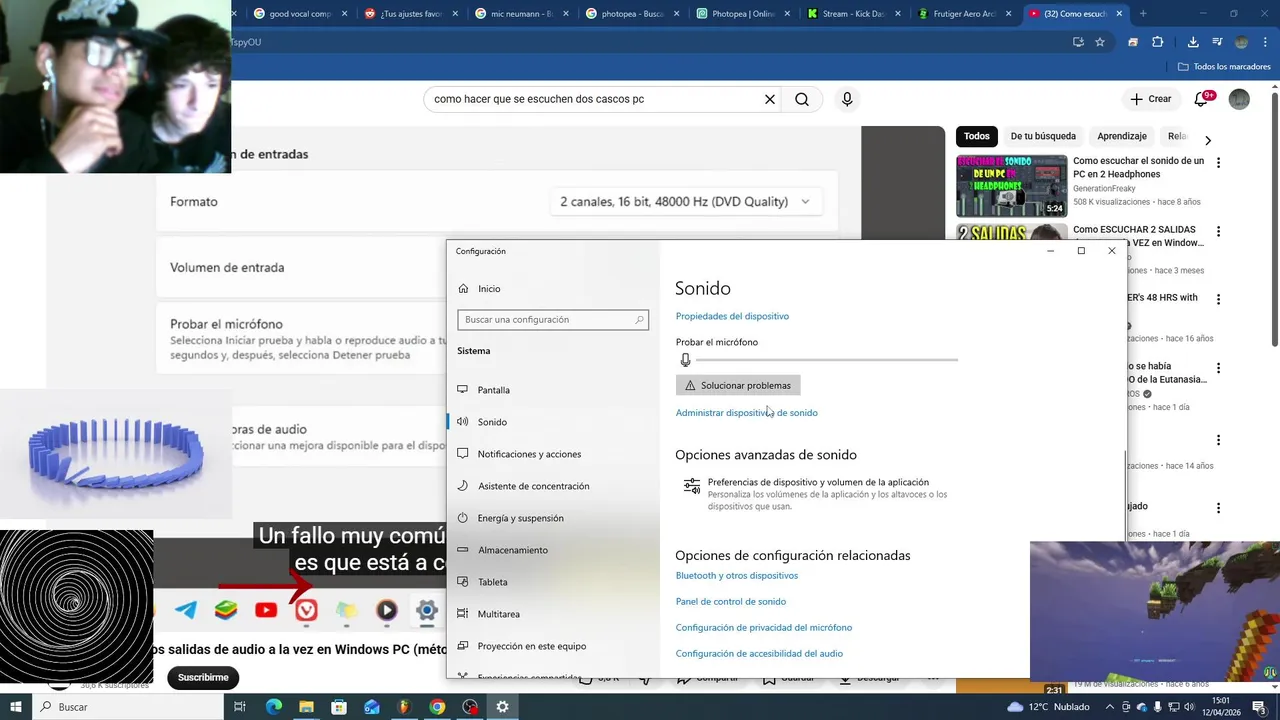Show more filter chips with the arrow
The image size is (1280, 720).
[1207, 141]
